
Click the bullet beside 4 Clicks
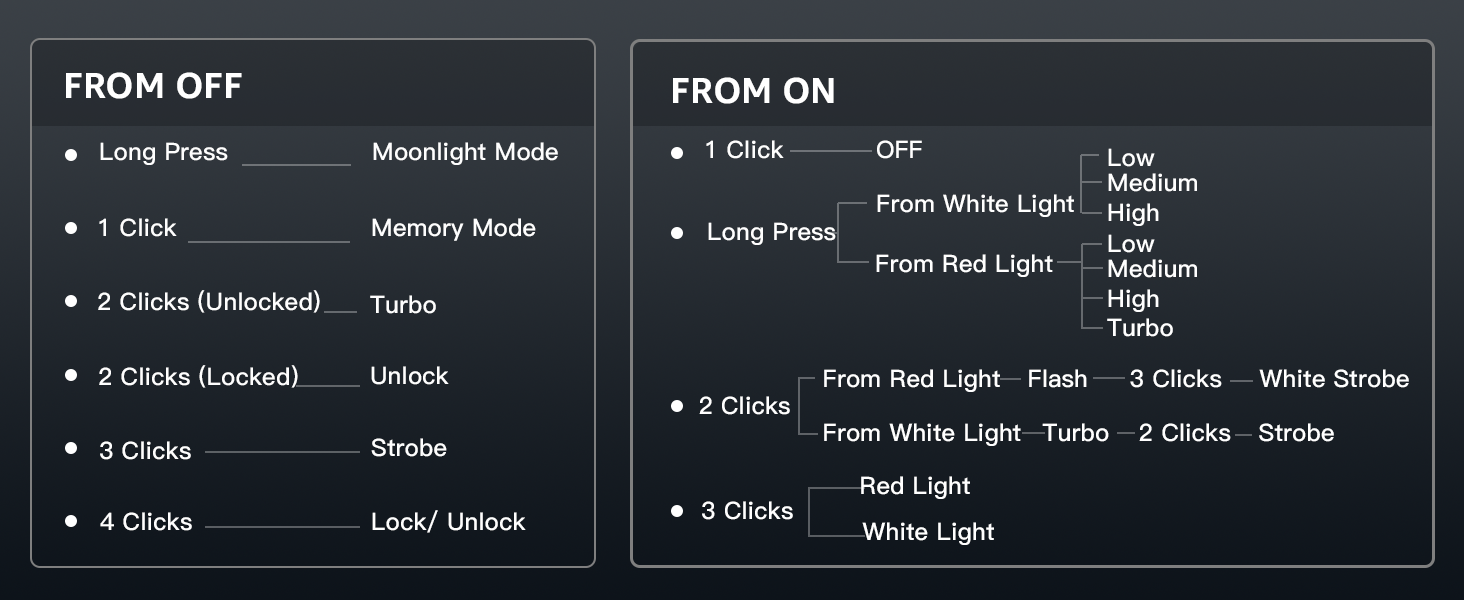point(71,522)
